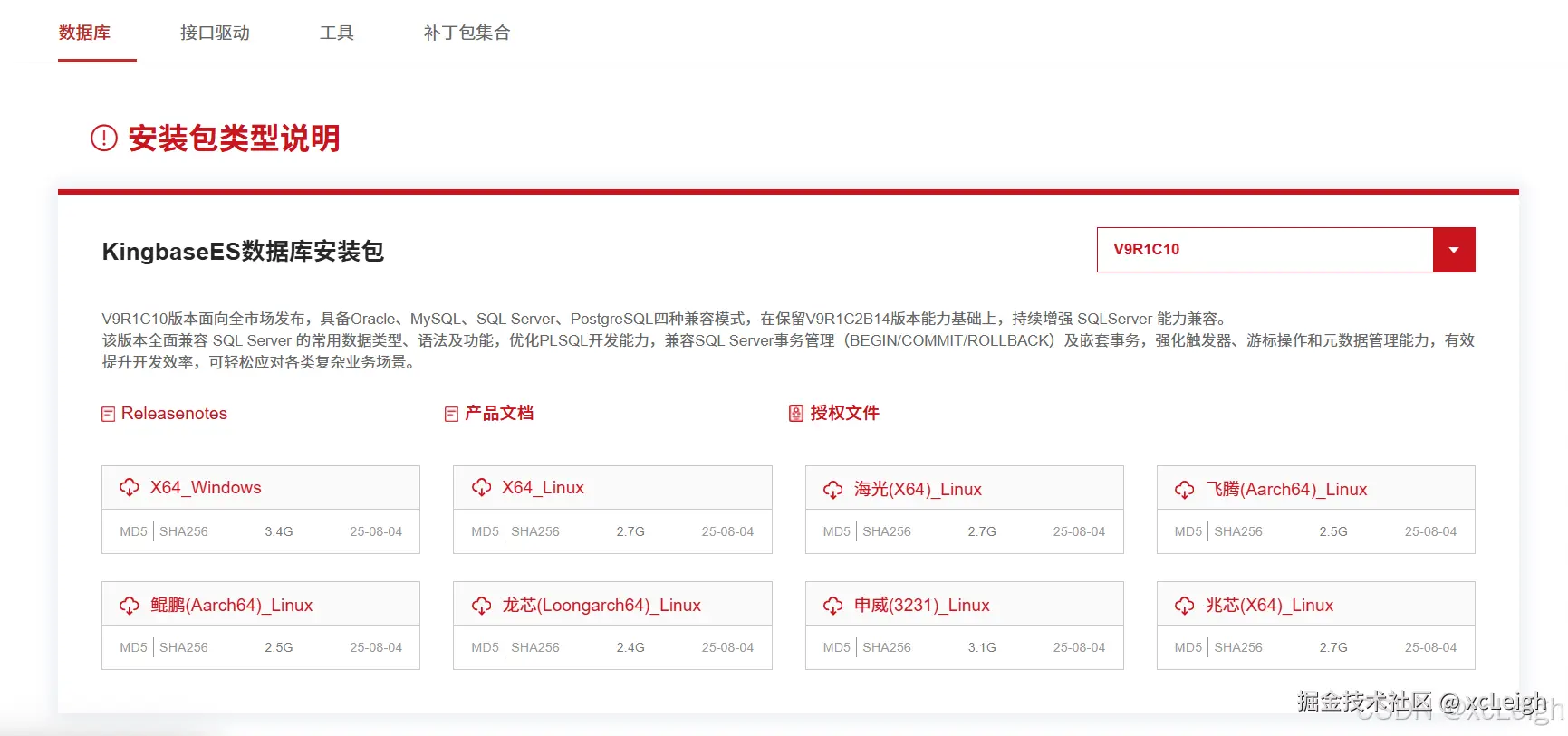Image resolution: width=1568 pixels, height=736 pixels.
Task: Click the 25-08-04 date of 兆芯(X64)_Linux
Action: tap(1430, 647)
